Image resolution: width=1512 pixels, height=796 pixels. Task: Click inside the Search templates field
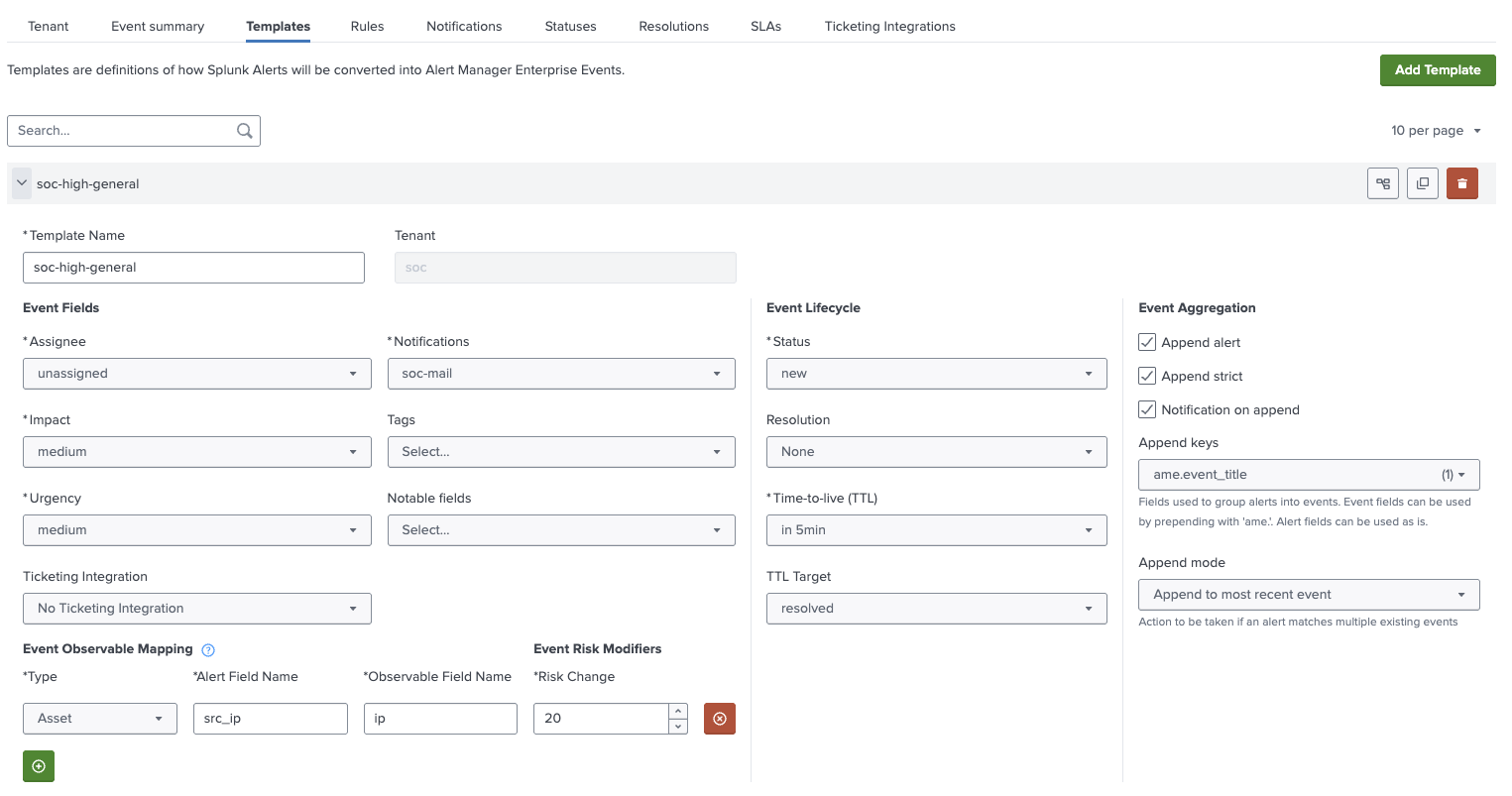tap(119, 130)
